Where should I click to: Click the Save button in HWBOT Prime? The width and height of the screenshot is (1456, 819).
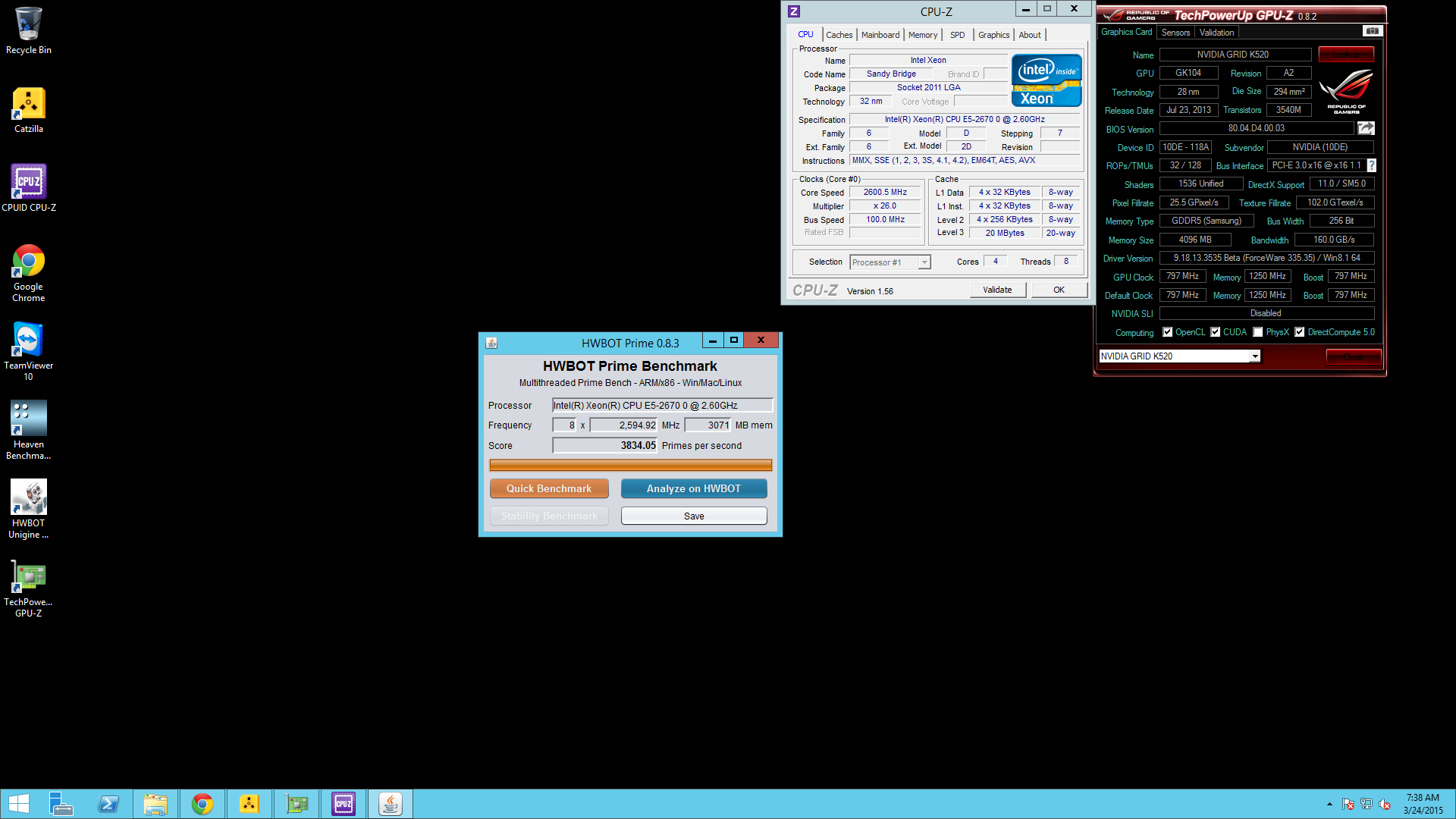point(693,516)
